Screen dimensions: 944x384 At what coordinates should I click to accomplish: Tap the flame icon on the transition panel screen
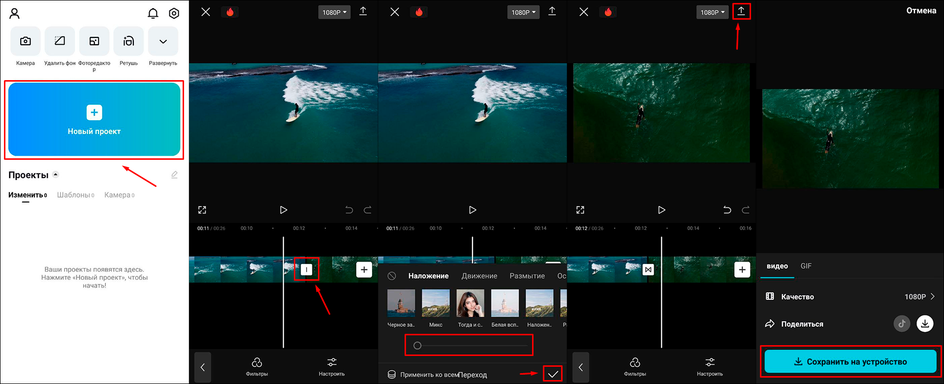[419, 12]
